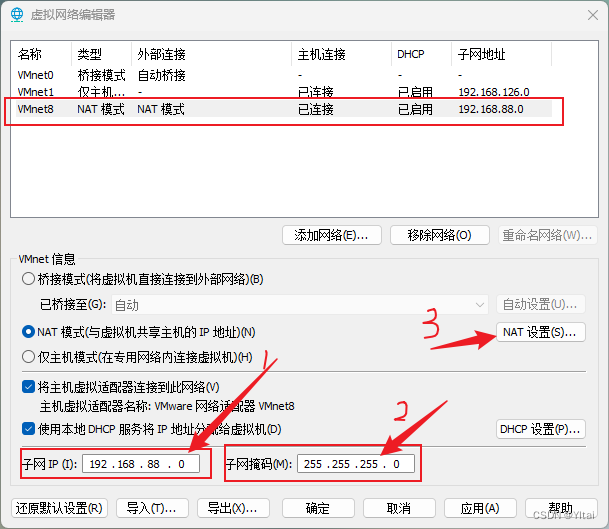The image size is (609, 529).
Task: Select the VMnet0 row in network list
Action: click(284, 75)
